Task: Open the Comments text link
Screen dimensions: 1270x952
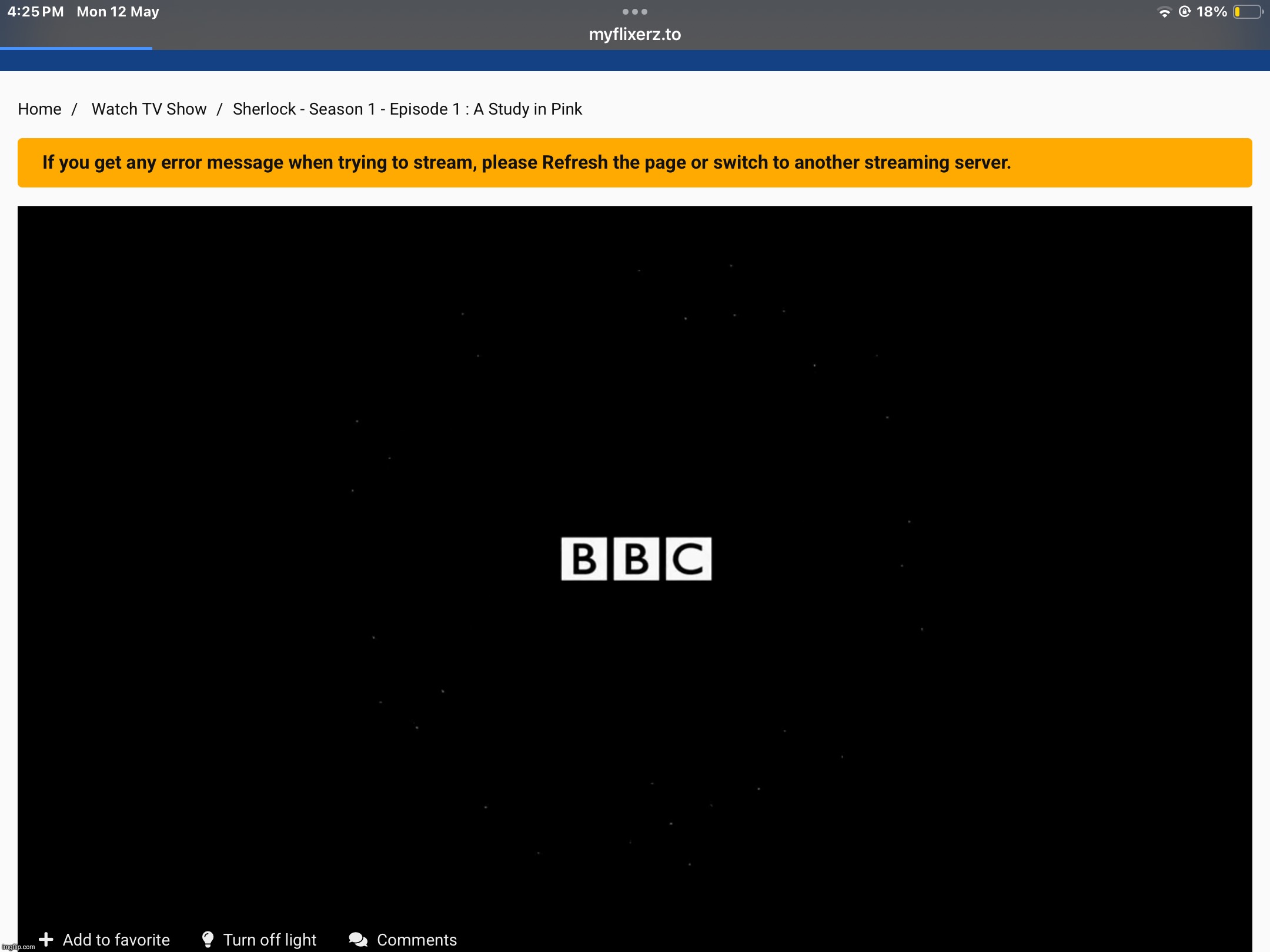Action: [x=416, y=940]
